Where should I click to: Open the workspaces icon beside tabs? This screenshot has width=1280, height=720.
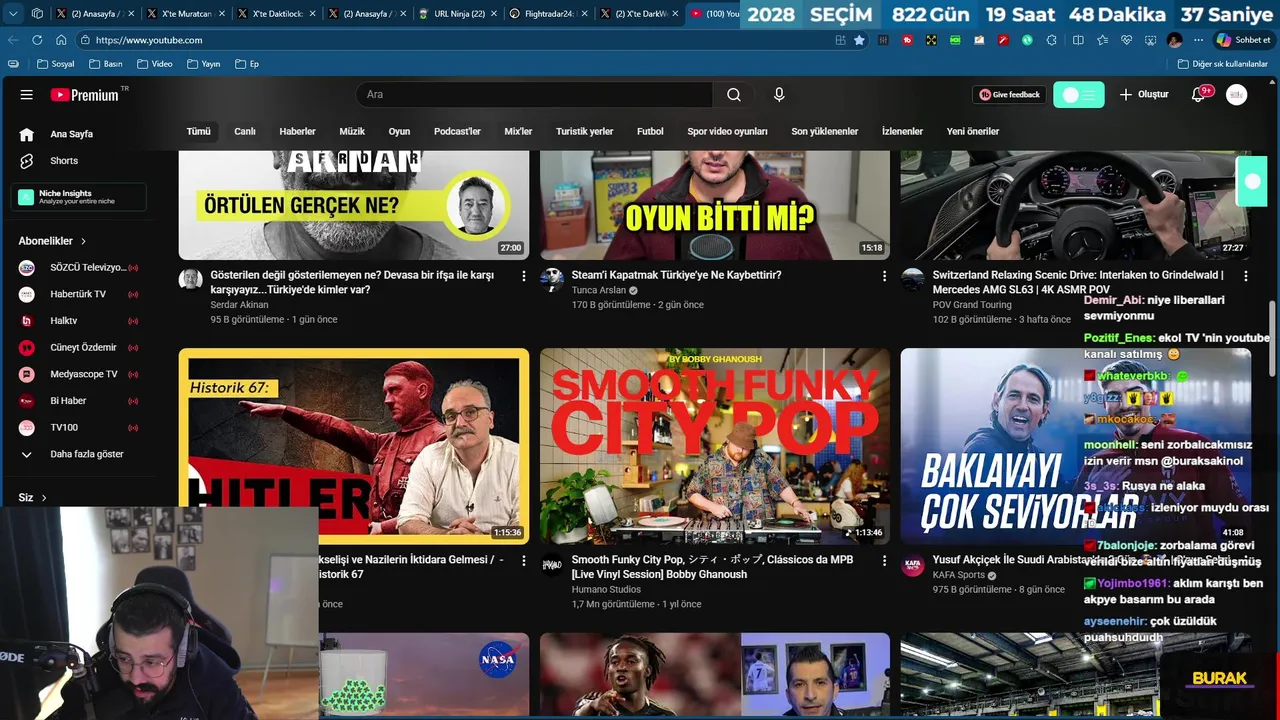point(37,14)
